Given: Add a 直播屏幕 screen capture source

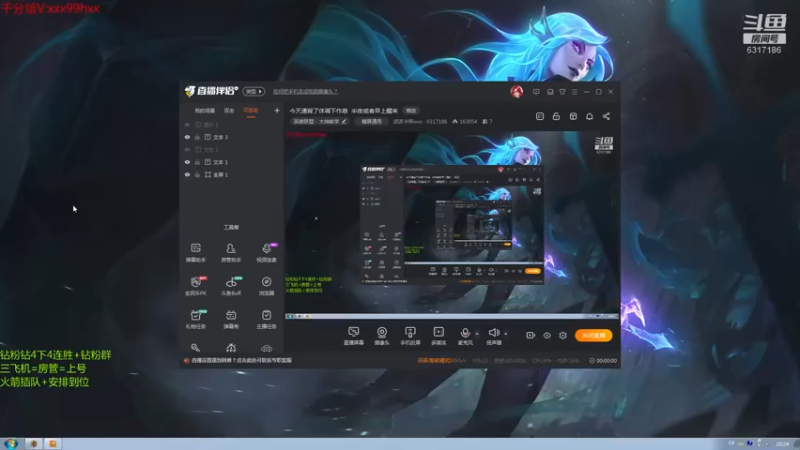Looking at the screenshot, I should coord(354,336).
